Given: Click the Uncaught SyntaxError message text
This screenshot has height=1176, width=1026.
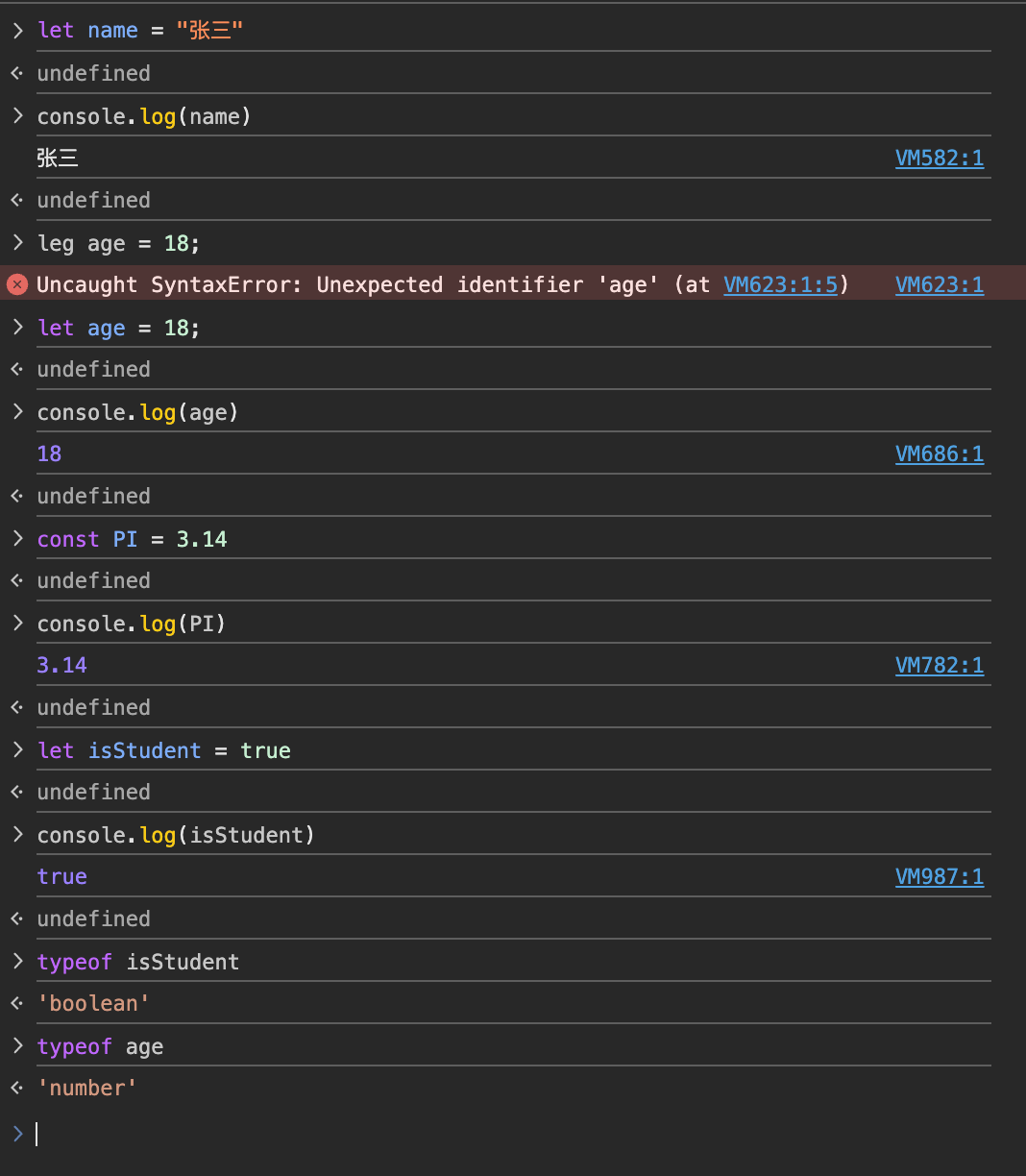Looking at the screenshot, I should (443, 284).
